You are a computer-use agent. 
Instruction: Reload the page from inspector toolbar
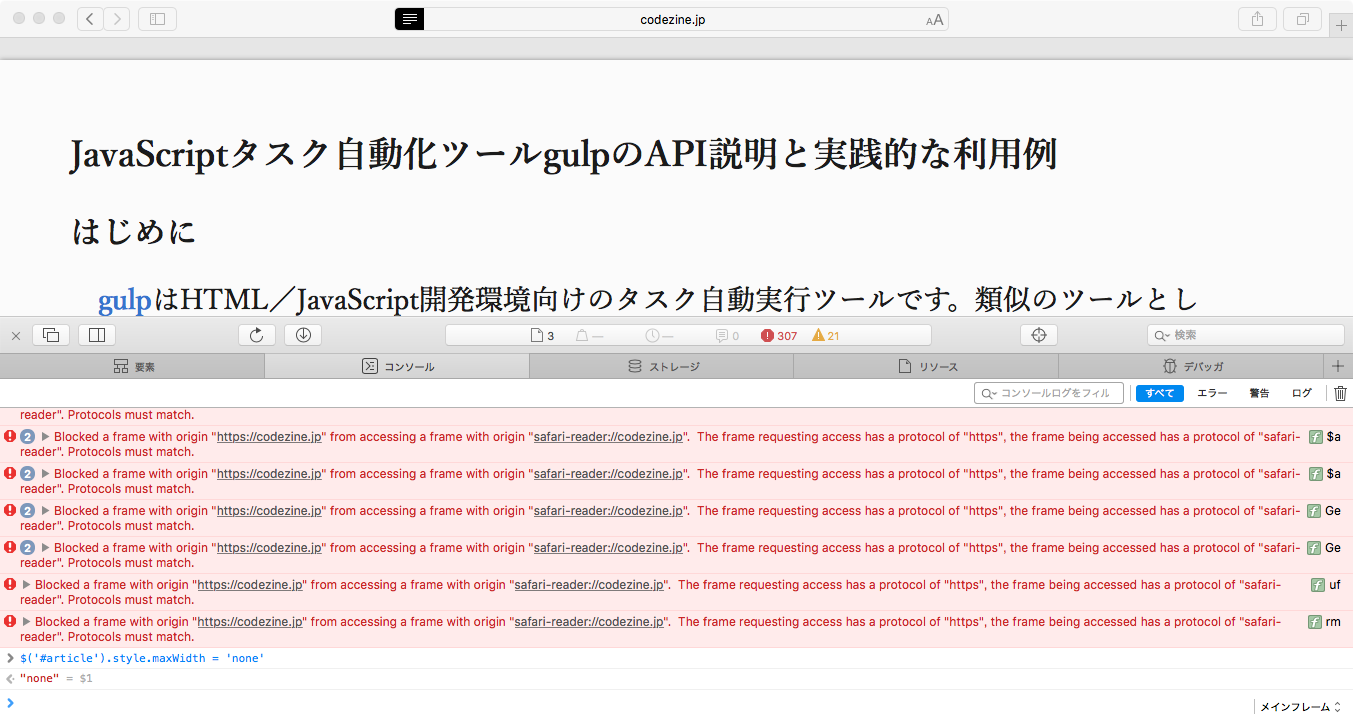[256, 335]
